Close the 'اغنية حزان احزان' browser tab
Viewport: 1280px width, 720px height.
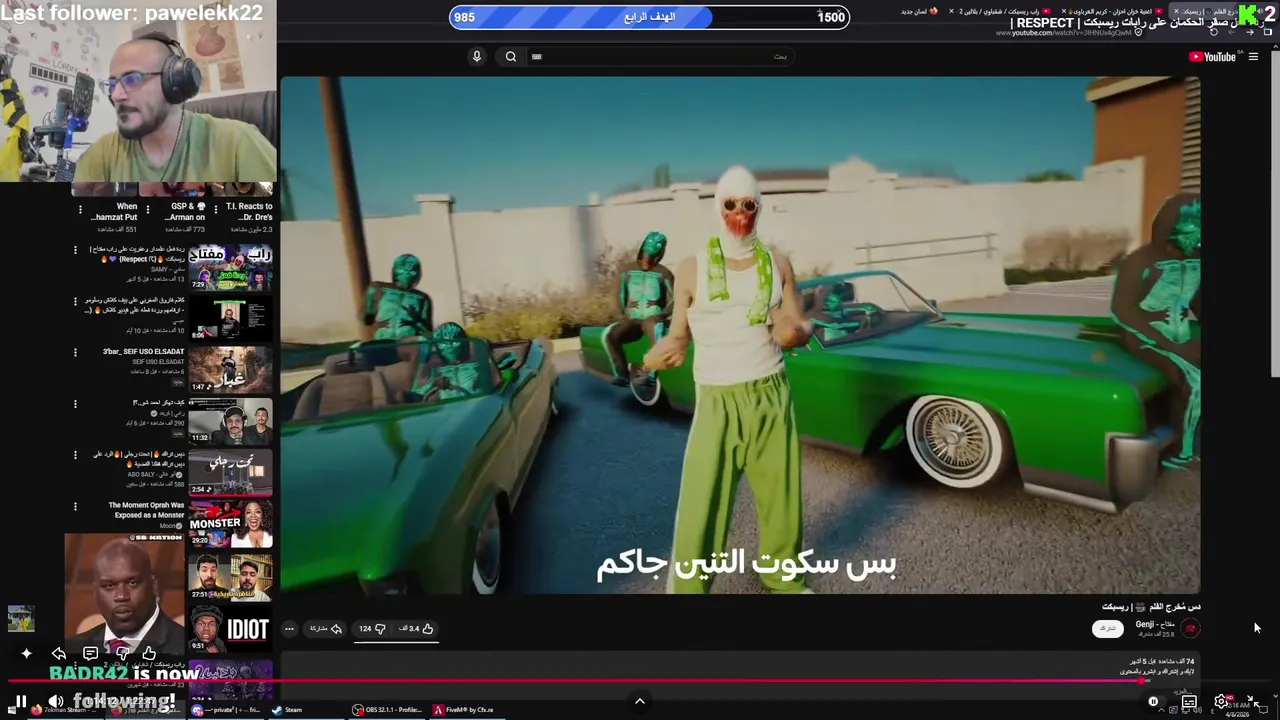pyautogui.click(x=1065, y=11)
